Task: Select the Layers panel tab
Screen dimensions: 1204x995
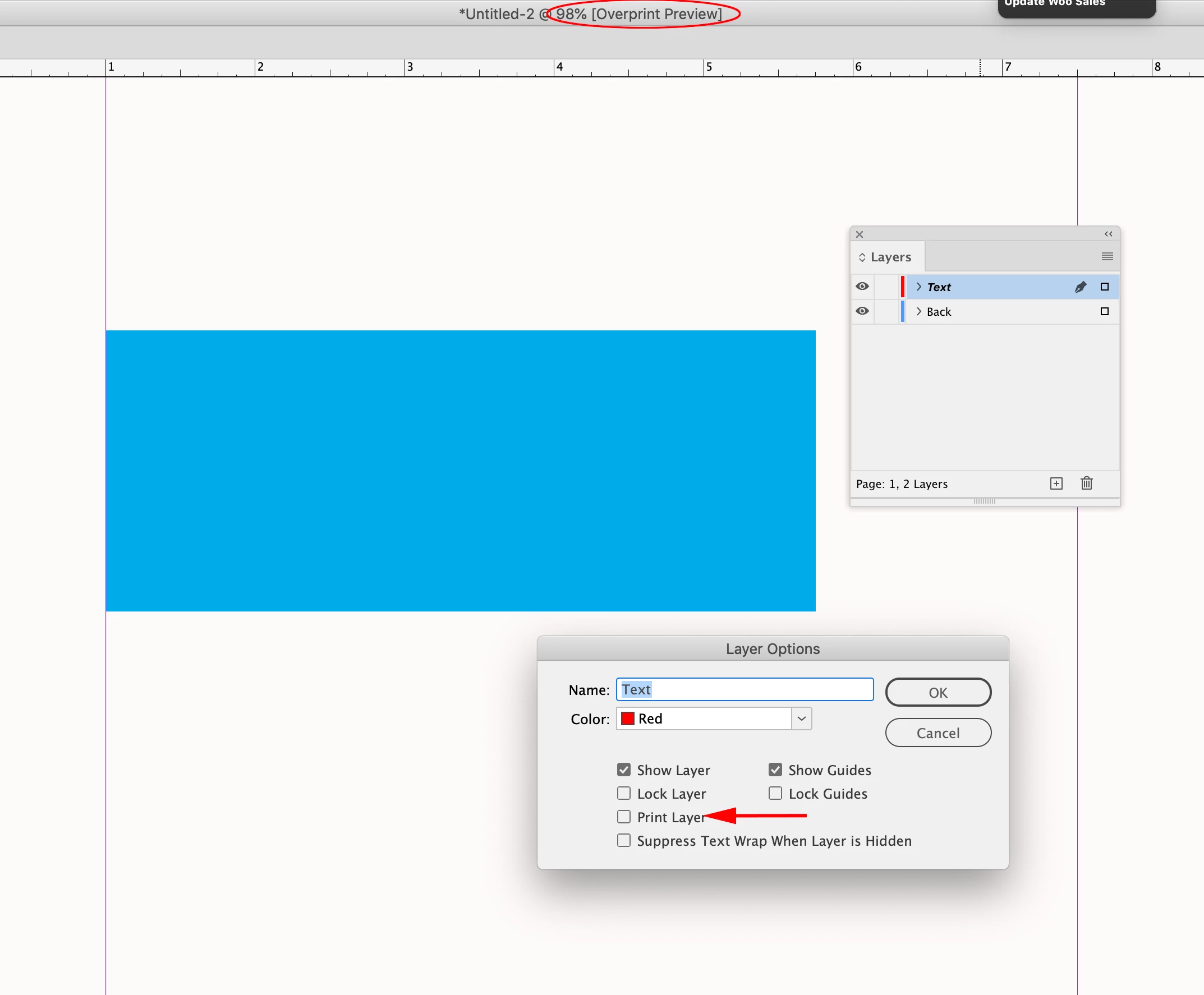Action: click(890, 257)
